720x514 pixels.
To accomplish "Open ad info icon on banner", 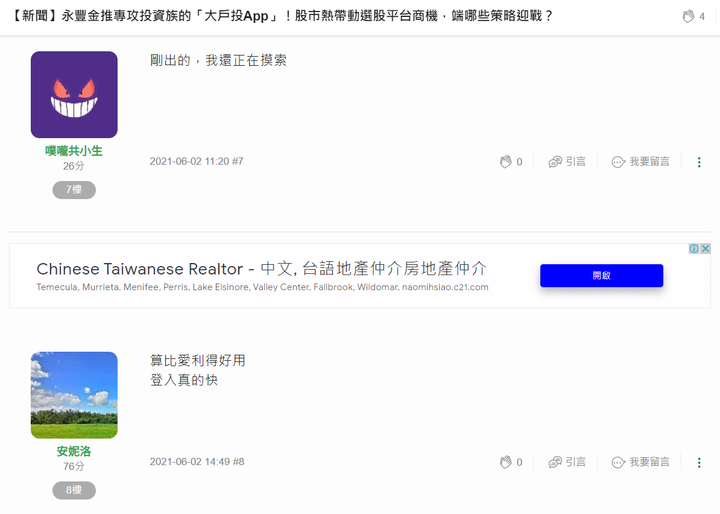I will click(694, 249).
